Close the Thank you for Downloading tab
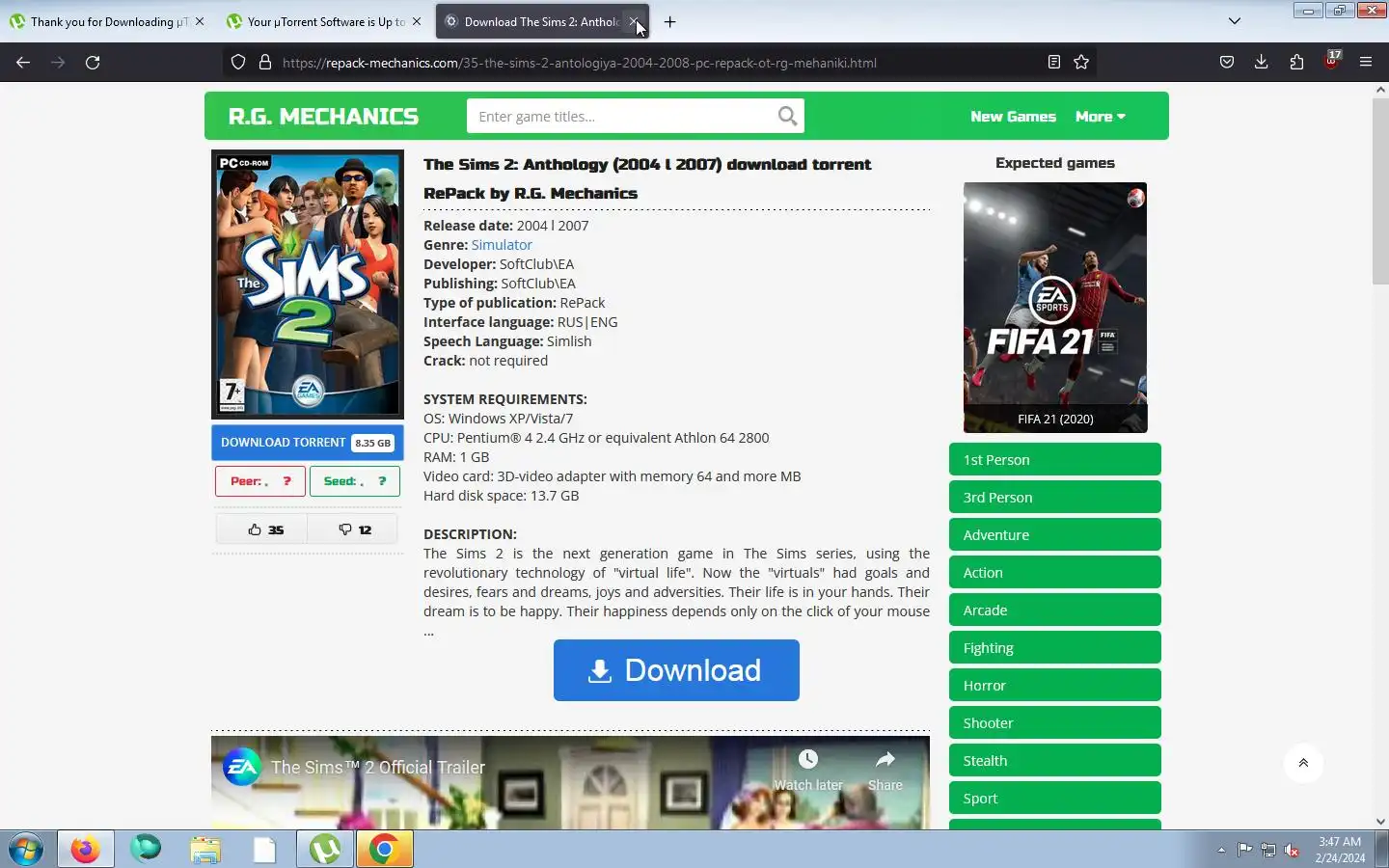The height and width of the screenshot is (868, 1389). point(200,21)
